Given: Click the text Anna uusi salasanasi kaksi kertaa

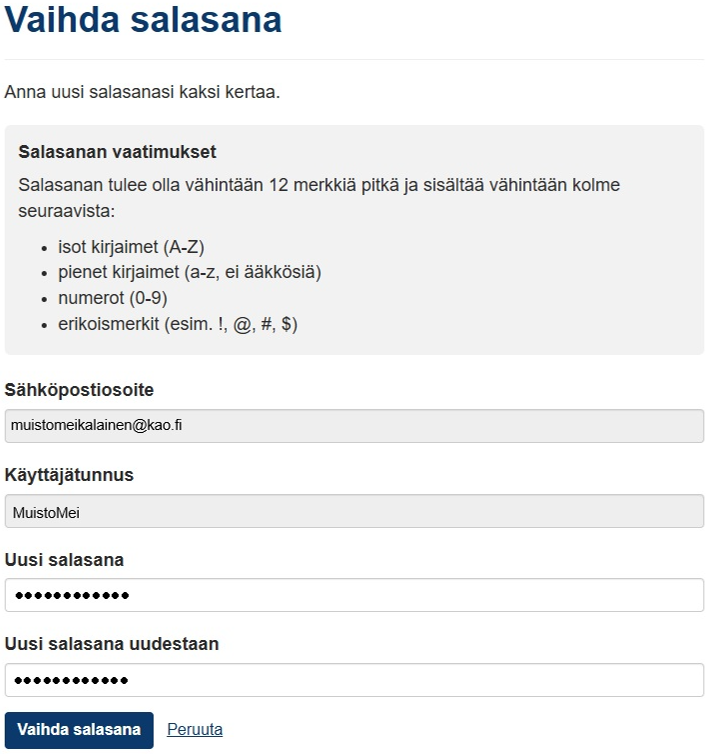Looking at the screenshot, I should (x=142, y=91).
